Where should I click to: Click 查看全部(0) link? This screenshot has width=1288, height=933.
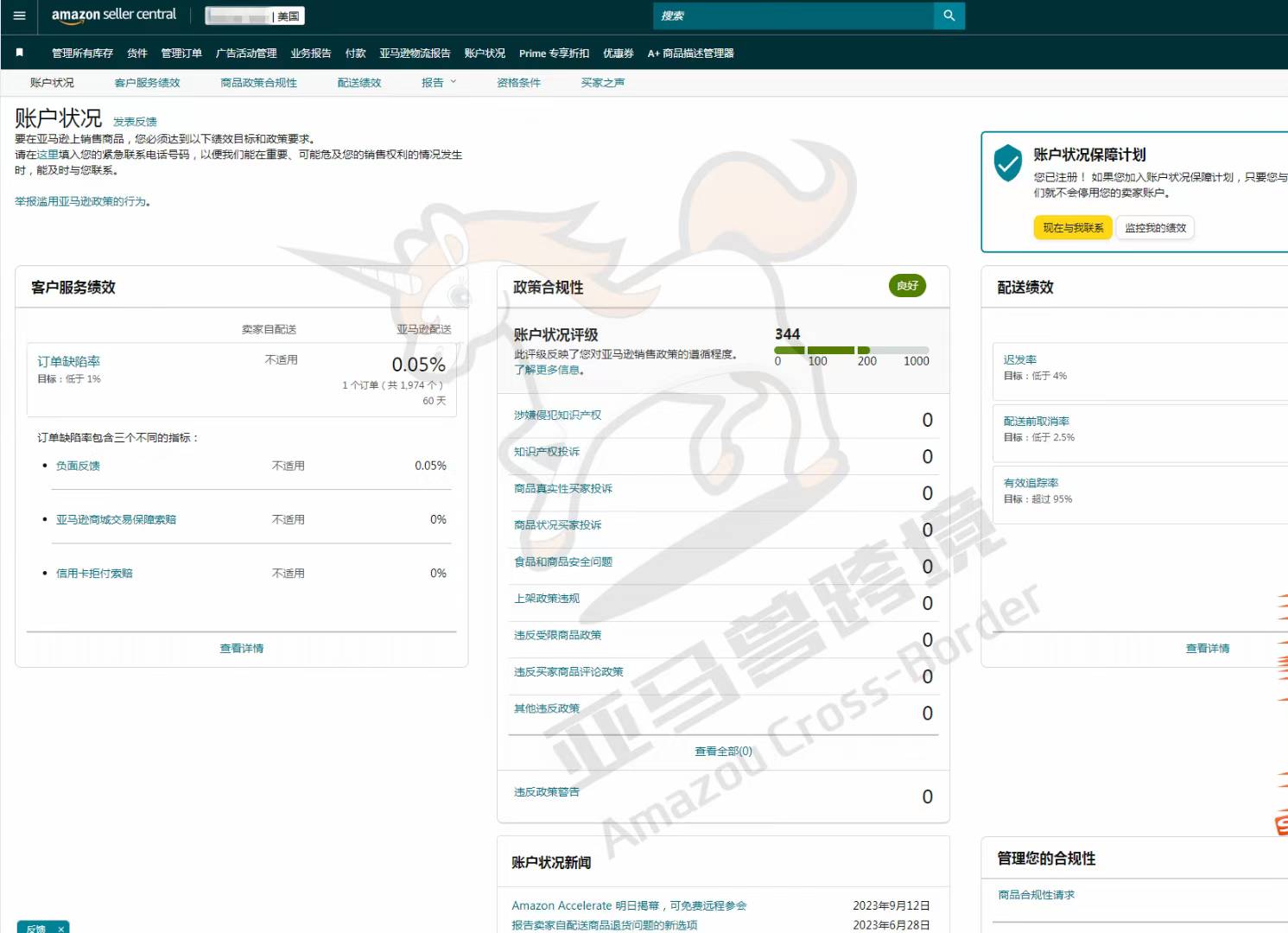click(723, 752)
